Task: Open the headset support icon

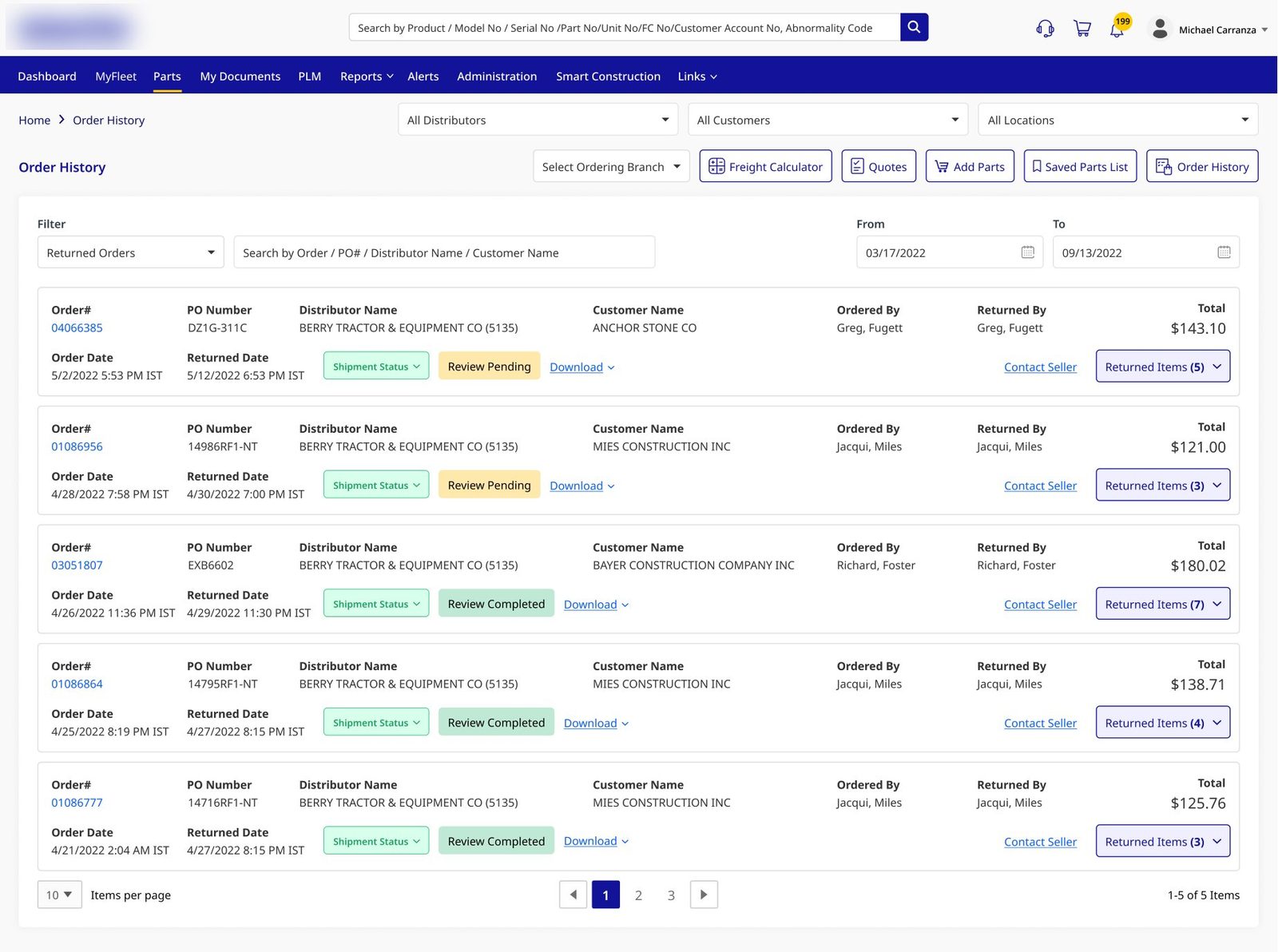Action: pyautogui.click(x=1045, y=30)
